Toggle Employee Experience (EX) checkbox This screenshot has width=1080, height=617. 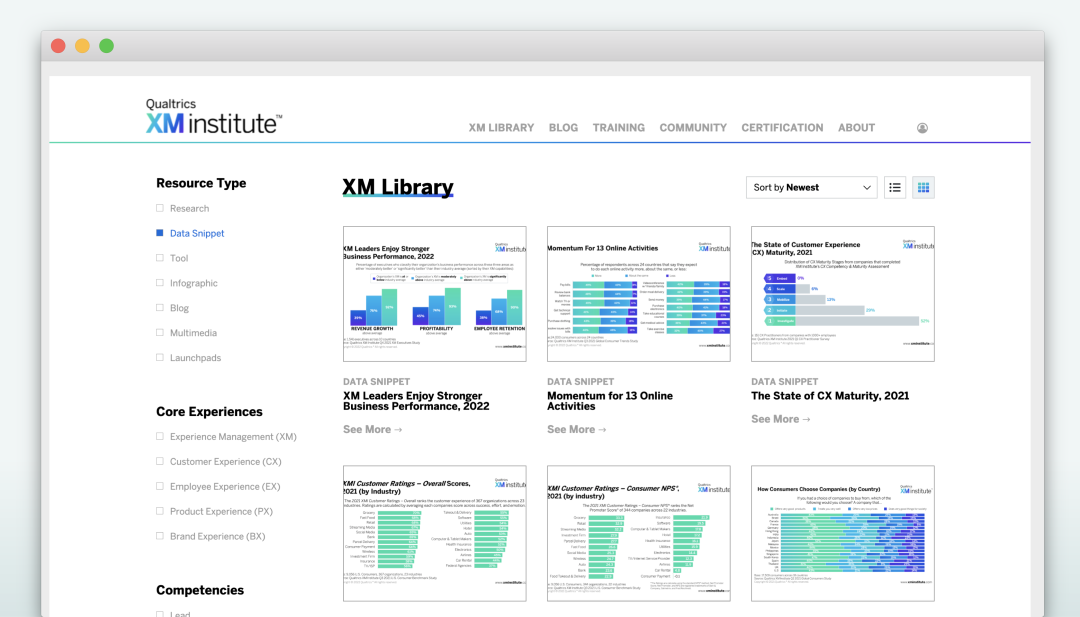click(160, 486)
